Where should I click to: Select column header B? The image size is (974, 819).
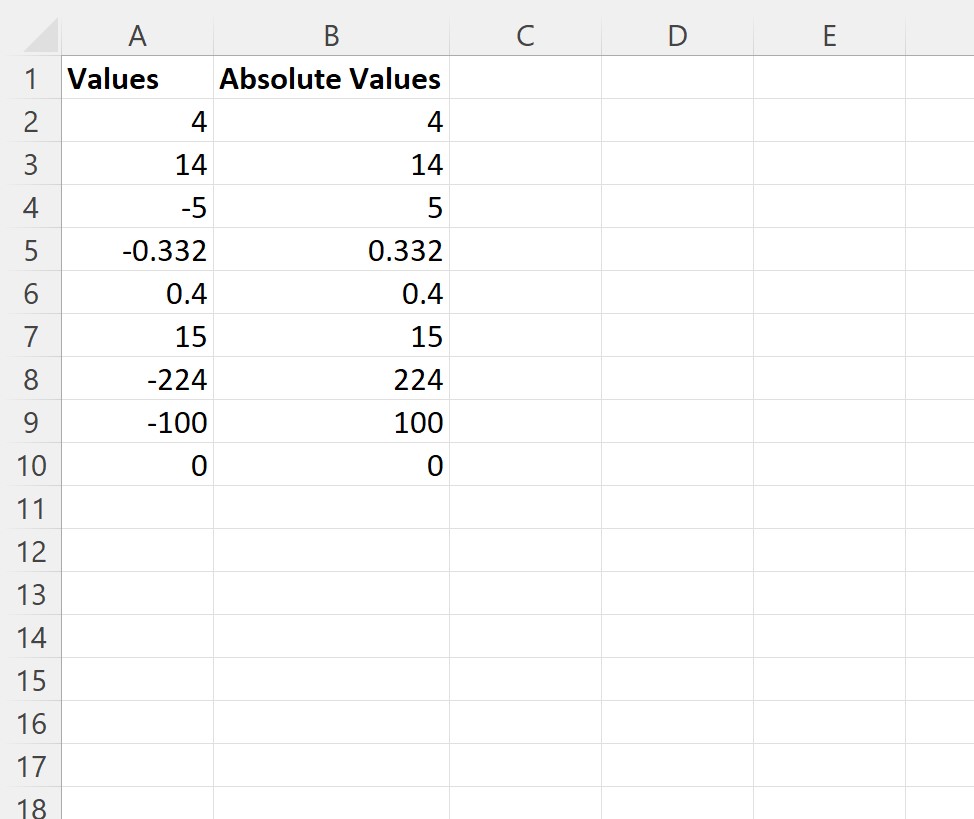330,35
